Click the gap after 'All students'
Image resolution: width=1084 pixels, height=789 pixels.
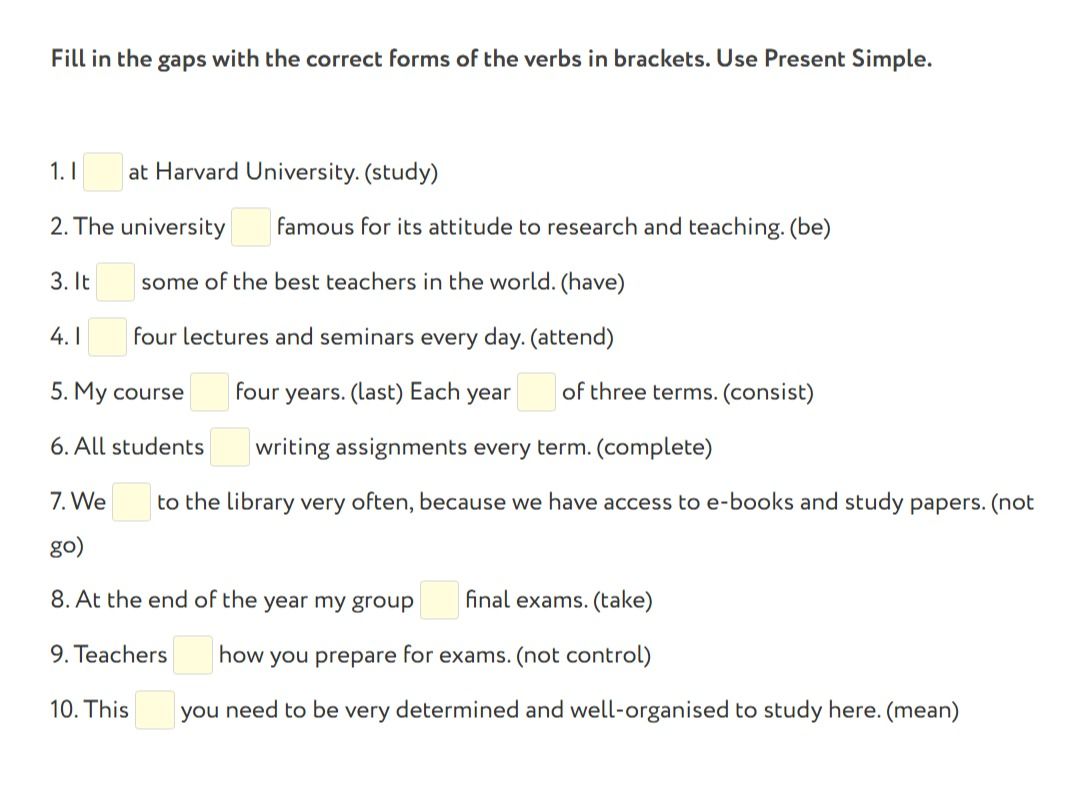point(230,447)
